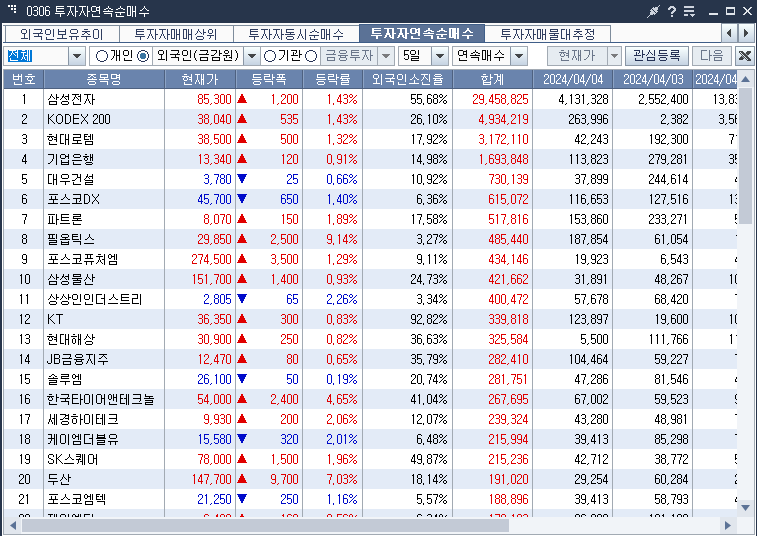Click 274,500 price of 포스코퓨처엠

211,259
